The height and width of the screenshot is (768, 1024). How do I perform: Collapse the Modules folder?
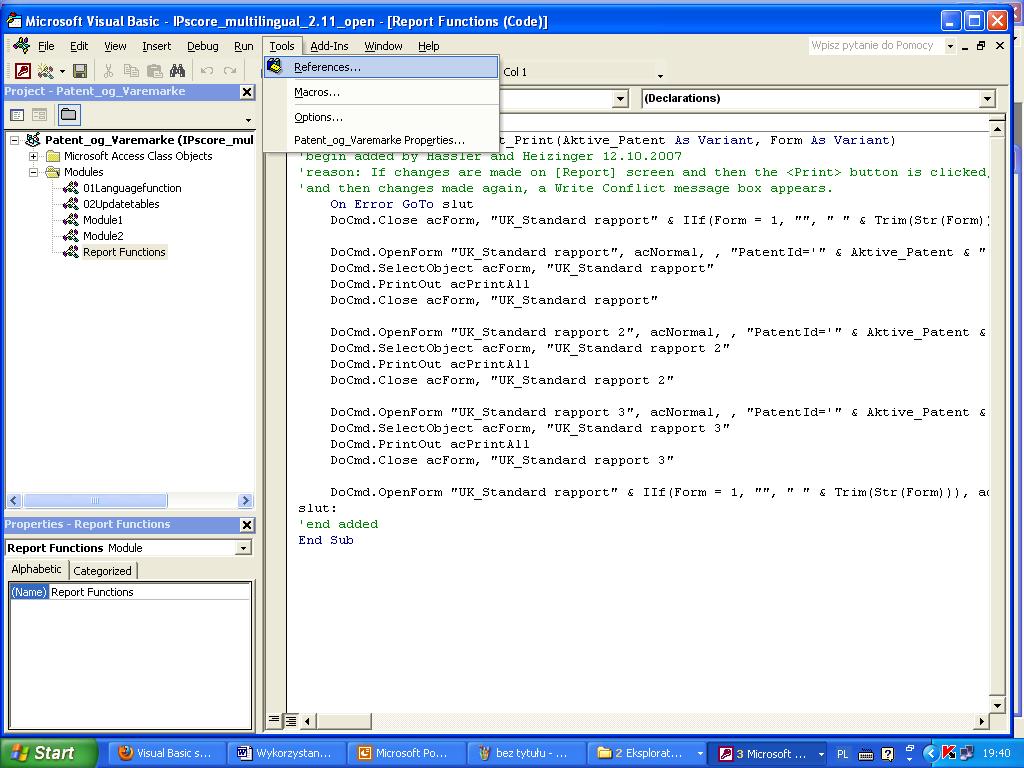click(33, 172)
